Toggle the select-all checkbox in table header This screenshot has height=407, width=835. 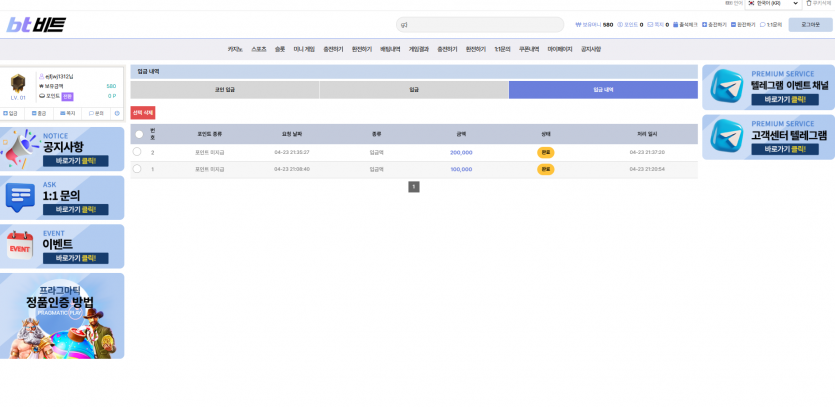[x=139, y=134]
